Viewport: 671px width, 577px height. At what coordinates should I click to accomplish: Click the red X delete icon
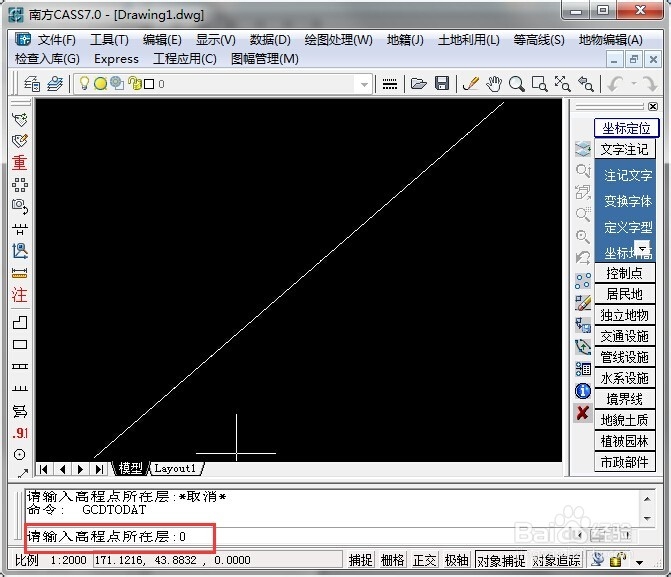pyautogui.click(x=583, y=413)
